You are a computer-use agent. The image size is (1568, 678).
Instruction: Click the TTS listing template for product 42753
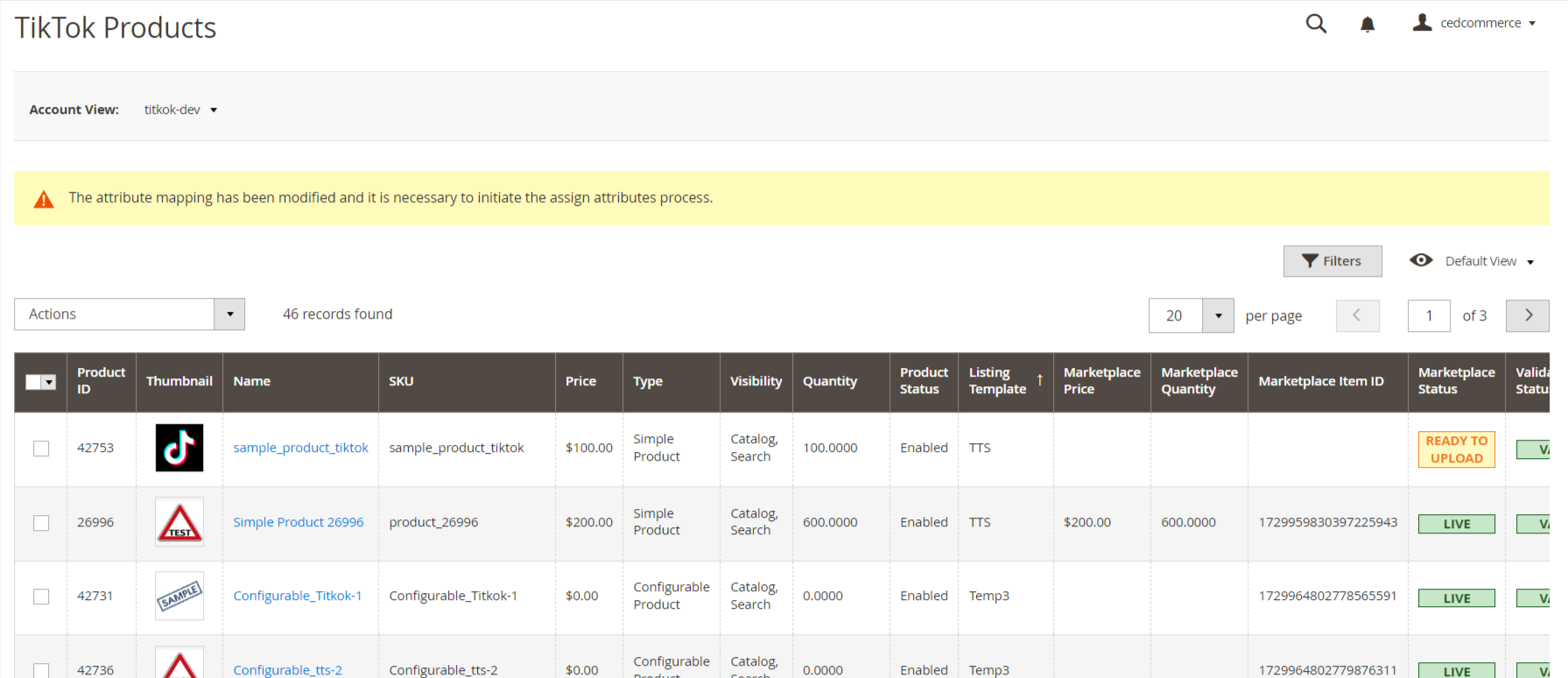980,448
